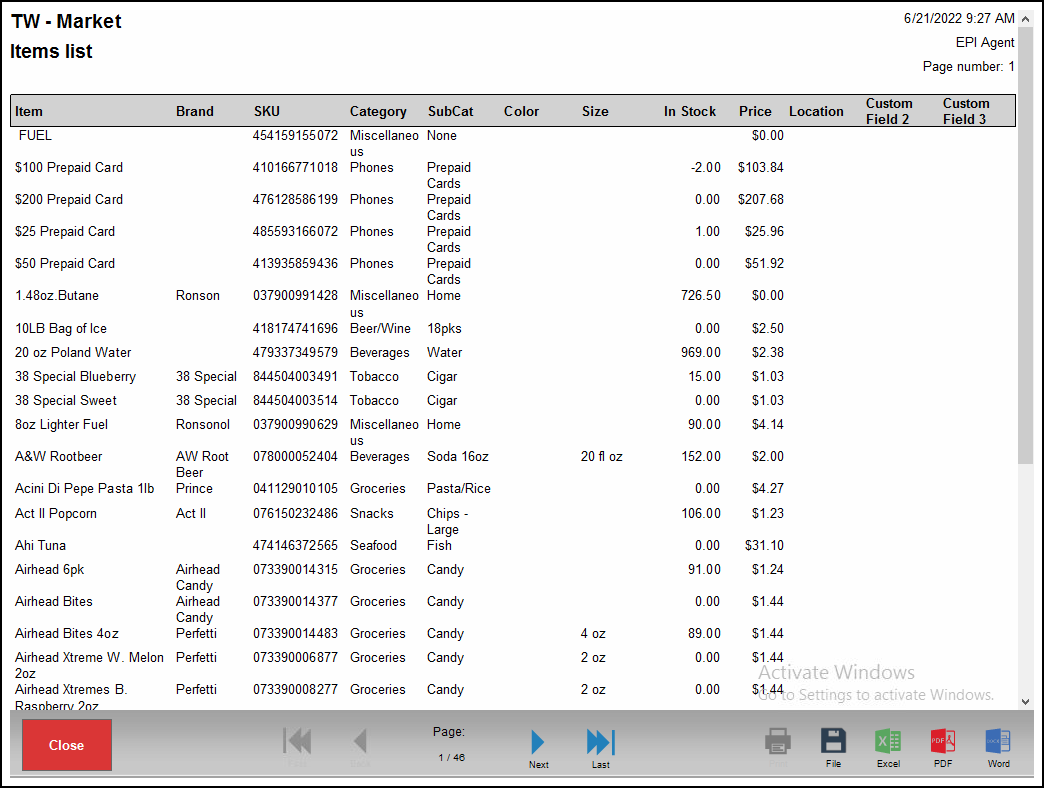Jump to the last report page
1044x788 pixels.
(601, 748)
